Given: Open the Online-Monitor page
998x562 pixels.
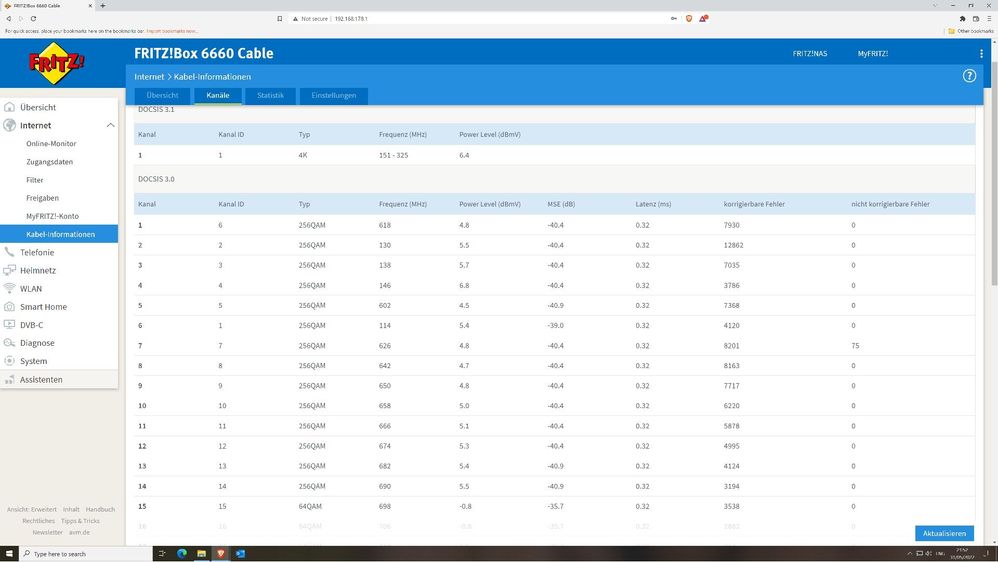Looking at the screenshot, I should 51,144.
